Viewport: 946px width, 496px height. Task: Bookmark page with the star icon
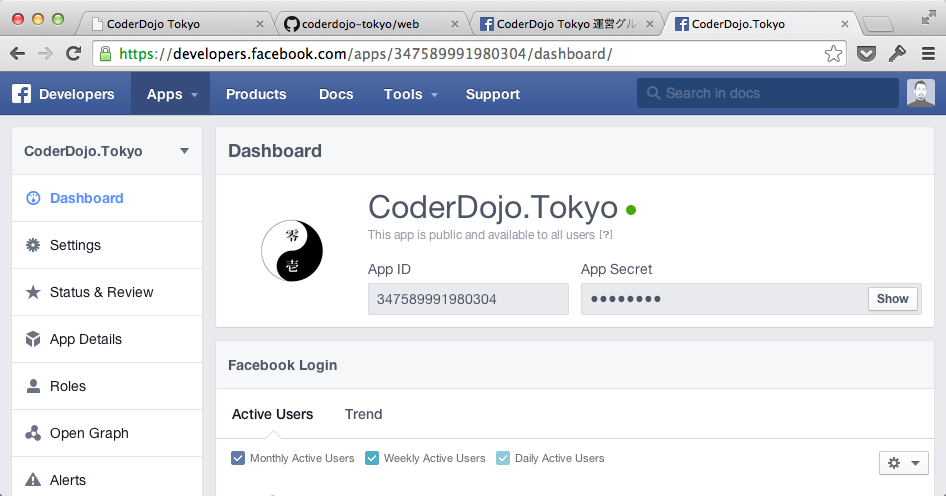pyautogui.click(x=833, y=54)
